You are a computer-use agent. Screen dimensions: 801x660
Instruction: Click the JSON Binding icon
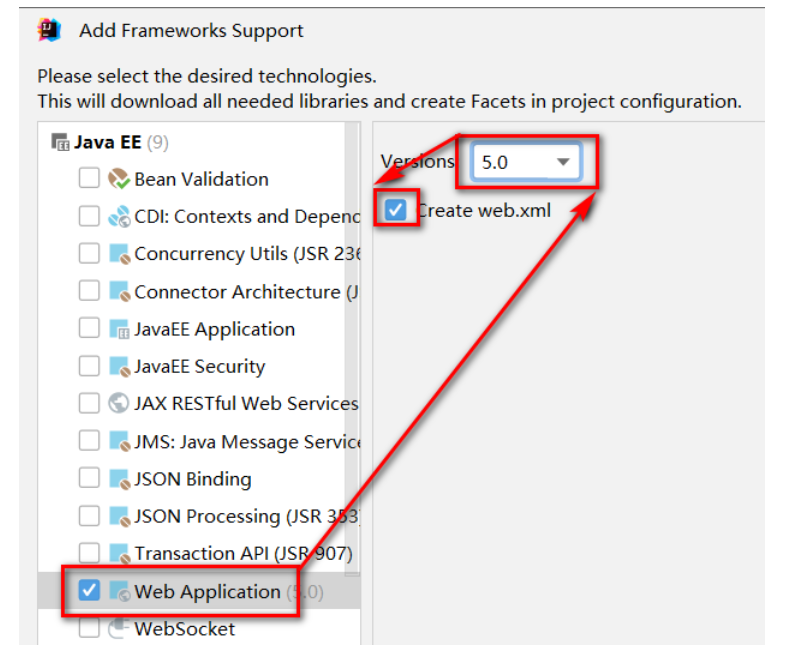tap(120, 479)
